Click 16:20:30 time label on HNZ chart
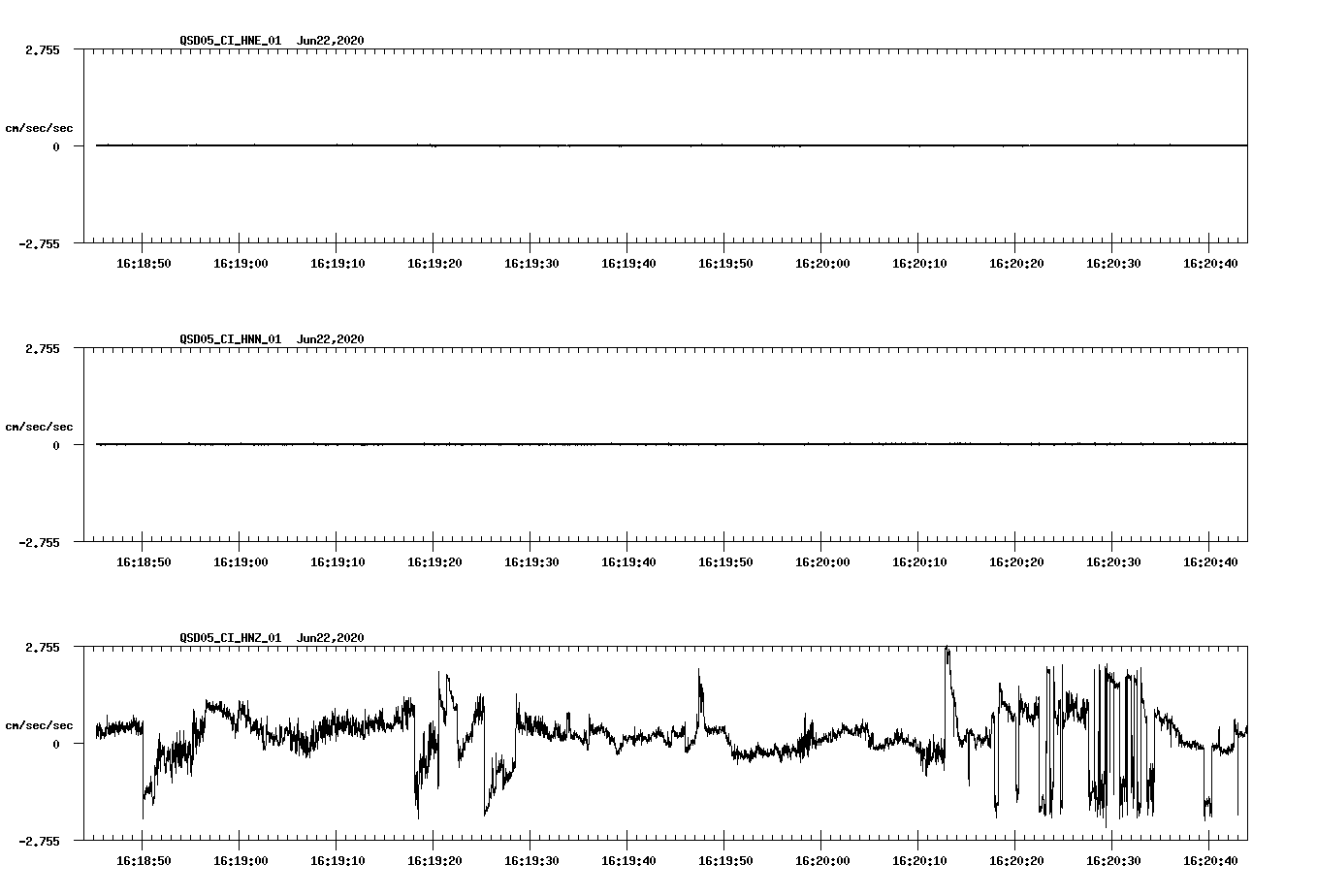This screenshot has width=1317, height=896. [x=1113, y=860]
